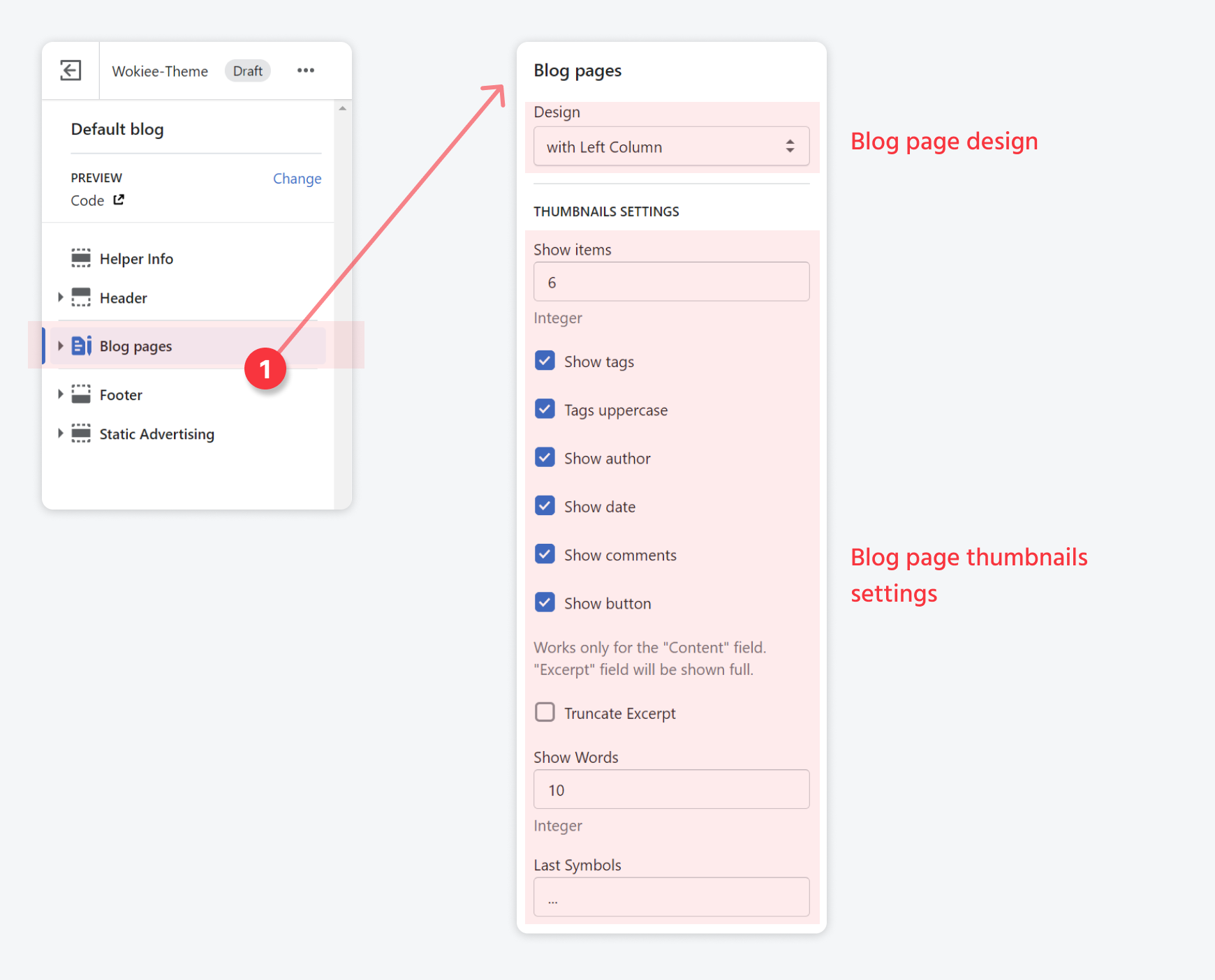Open the three-dot more actions menu

coord(305,70)
